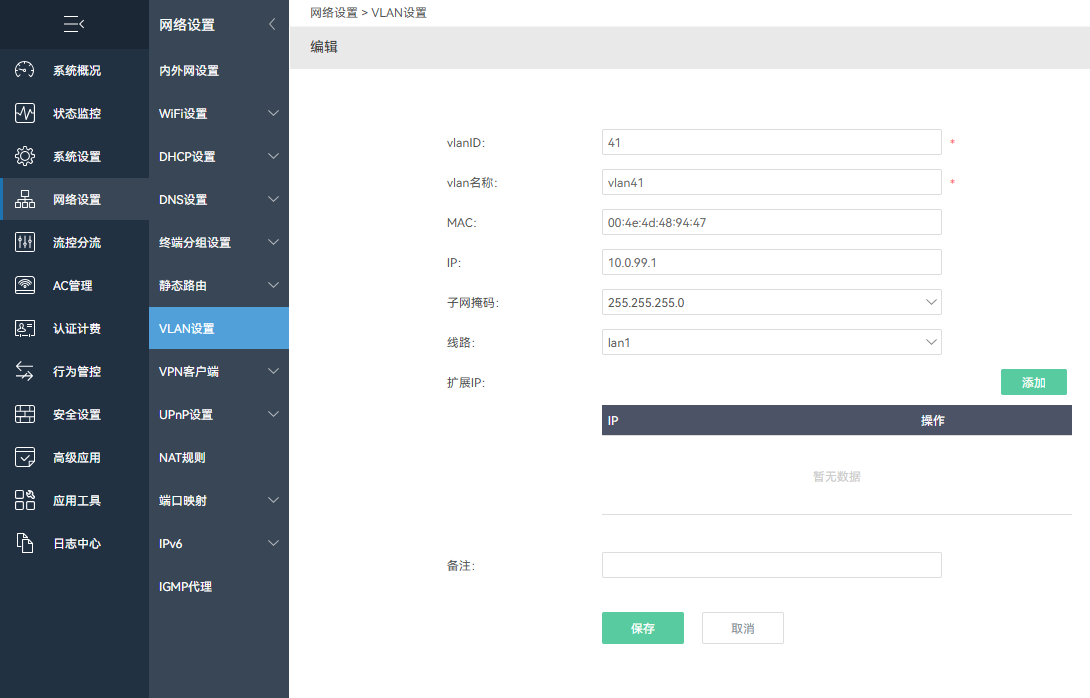
Task: Collapse the main sidebar with hamburger icon
Action: click(x=74, y=24)
